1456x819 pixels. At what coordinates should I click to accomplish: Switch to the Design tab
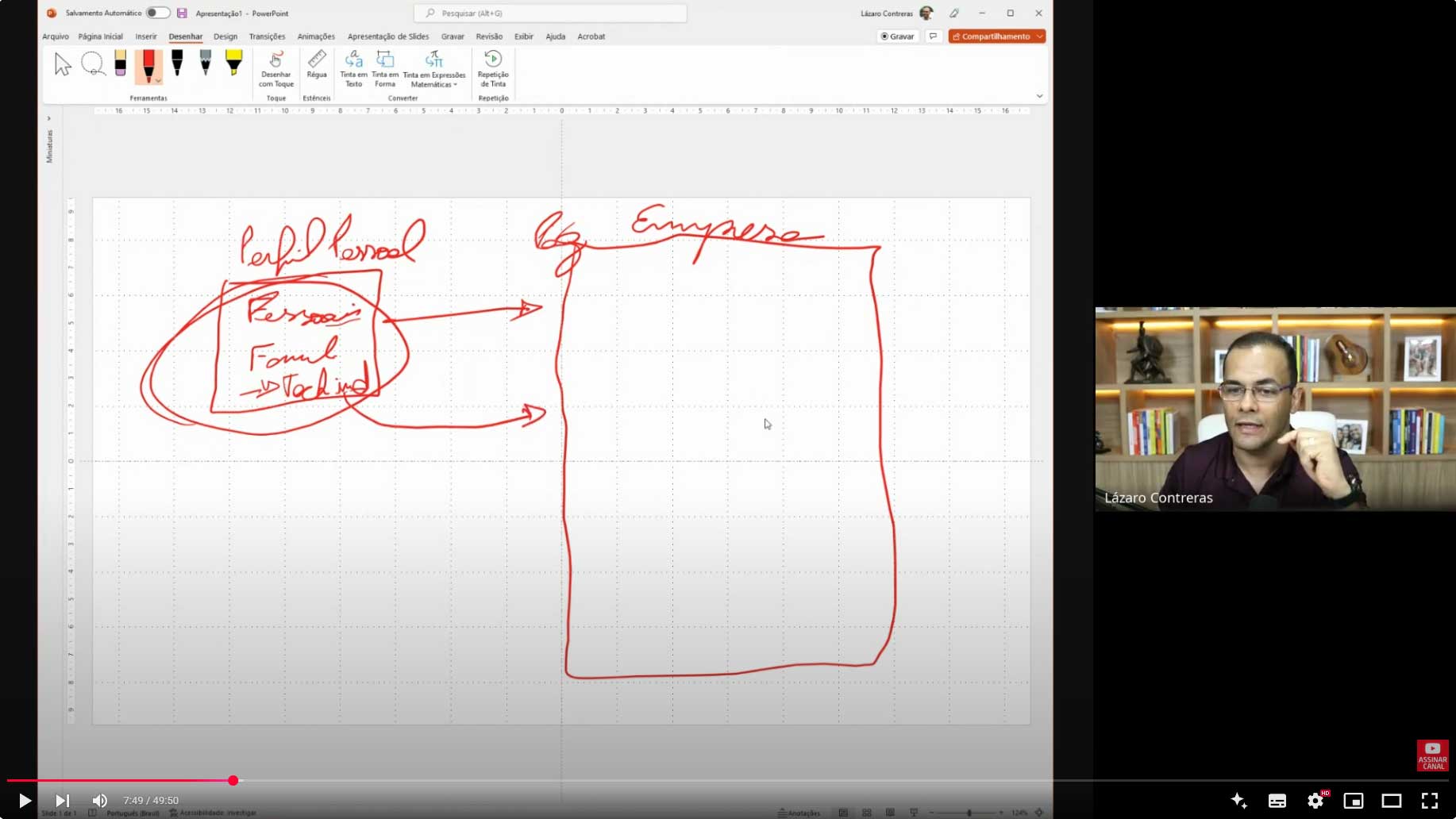(225, 37)
